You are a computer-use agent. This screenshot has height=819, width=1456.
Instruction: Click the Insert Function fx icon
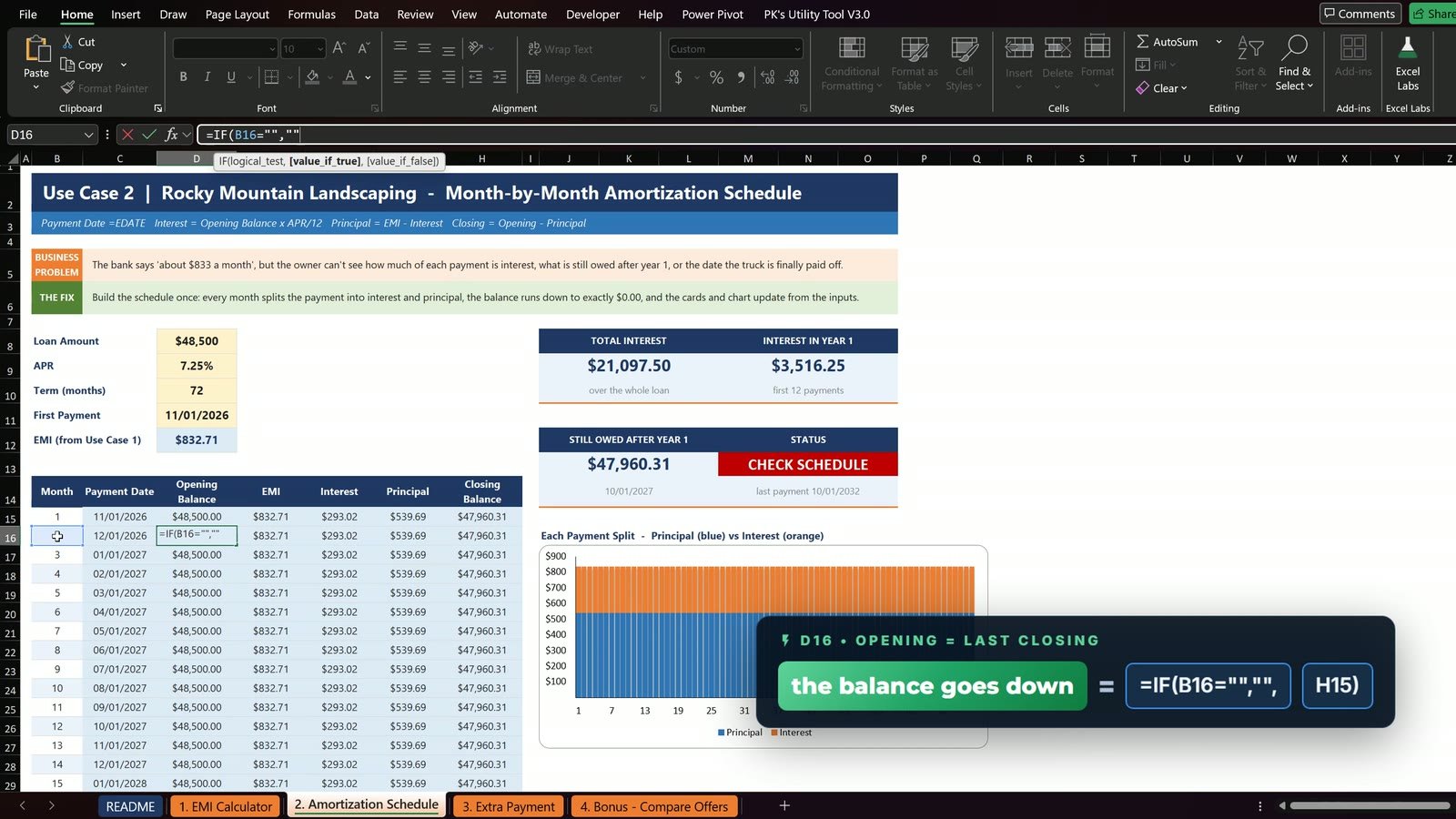pos(171,135)
